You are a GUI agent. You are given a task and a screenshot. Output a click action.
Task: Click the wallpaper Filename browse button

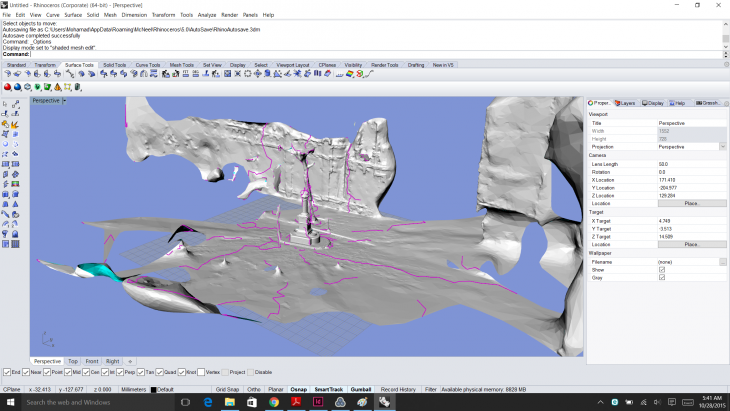tap(723, 261)
